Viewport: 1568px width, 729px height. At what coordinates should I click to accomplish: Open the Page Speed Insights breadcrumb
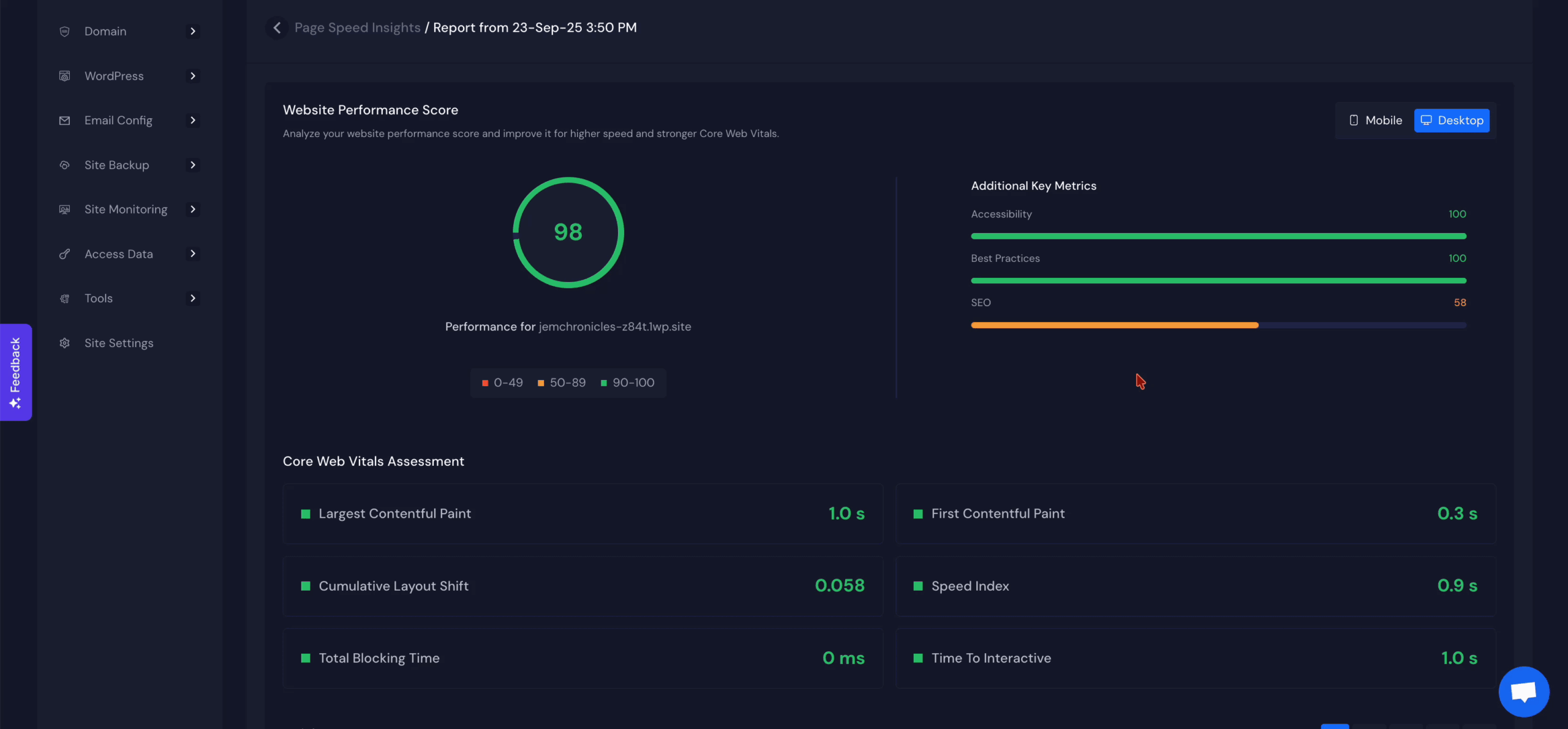coord(358,28)
